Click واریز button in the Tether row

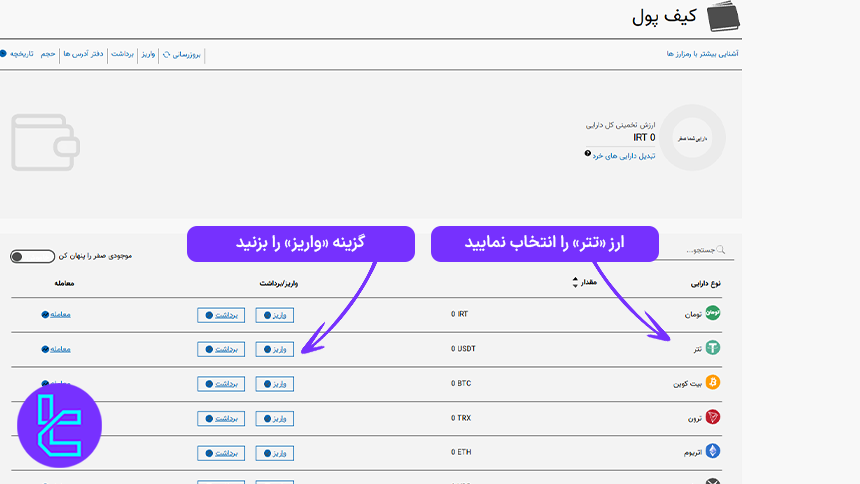pyautogui.click(x=274, y=349)
